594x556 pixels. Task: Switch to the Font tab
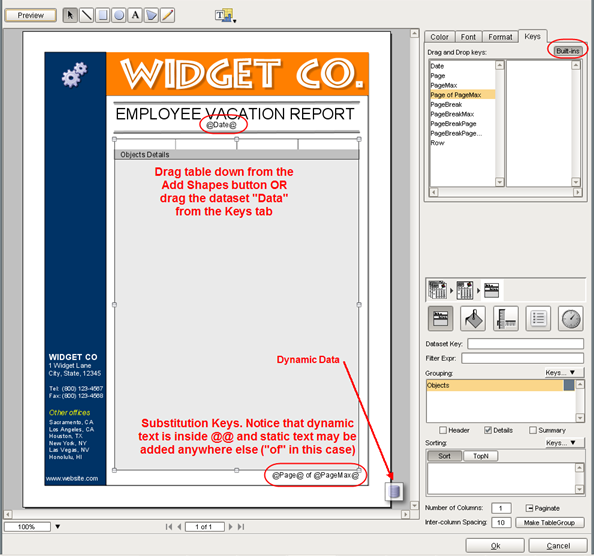(468, 37)
